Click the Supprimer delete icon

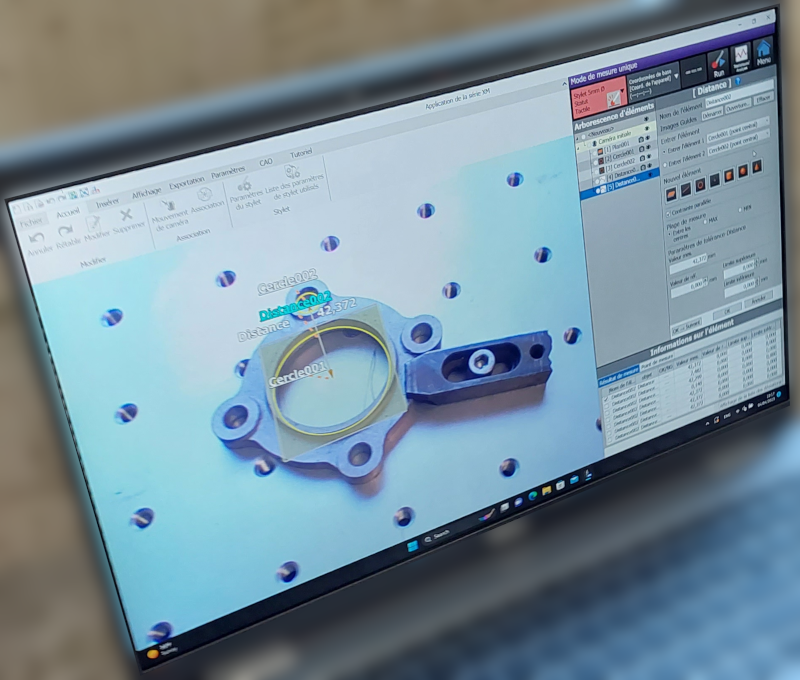126,215
